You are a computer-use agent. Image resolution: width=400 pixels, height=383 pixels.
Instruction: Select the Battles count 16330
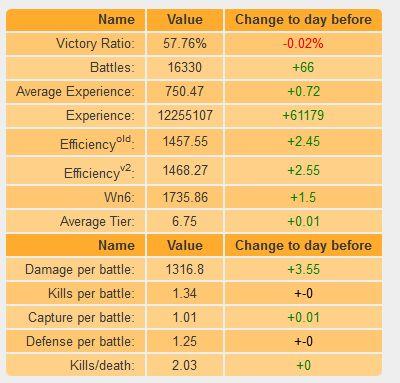(x=185, y=67)
